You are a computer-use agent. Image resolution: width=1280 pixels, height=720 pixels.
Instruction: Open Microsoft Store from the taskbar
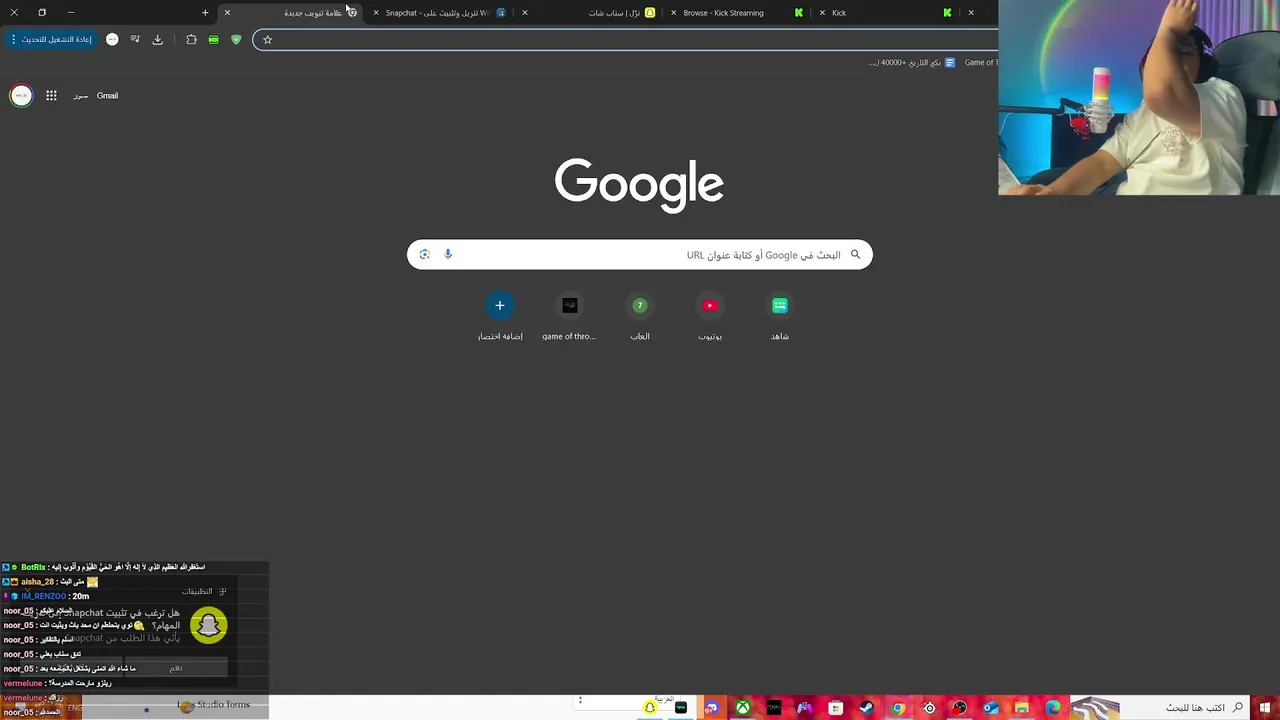(836, 708)
